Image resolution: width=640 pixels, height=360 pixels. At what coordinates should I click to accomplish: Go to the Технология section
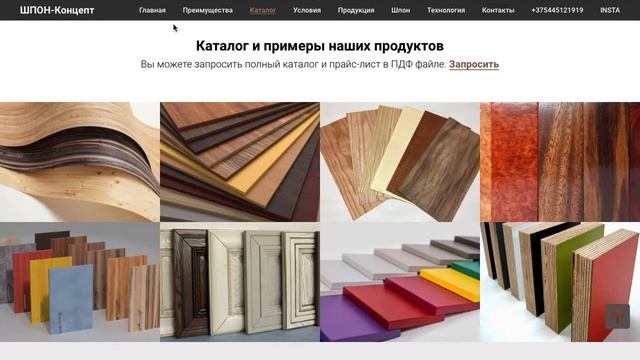tap(446, 10)
